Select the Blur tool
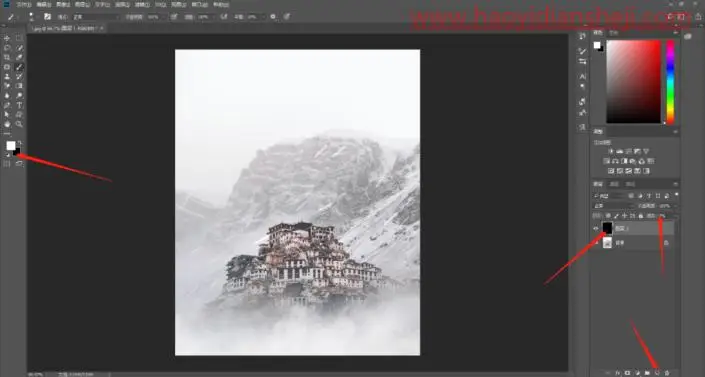This screenshot has height=377, width=705. [7, 95]
